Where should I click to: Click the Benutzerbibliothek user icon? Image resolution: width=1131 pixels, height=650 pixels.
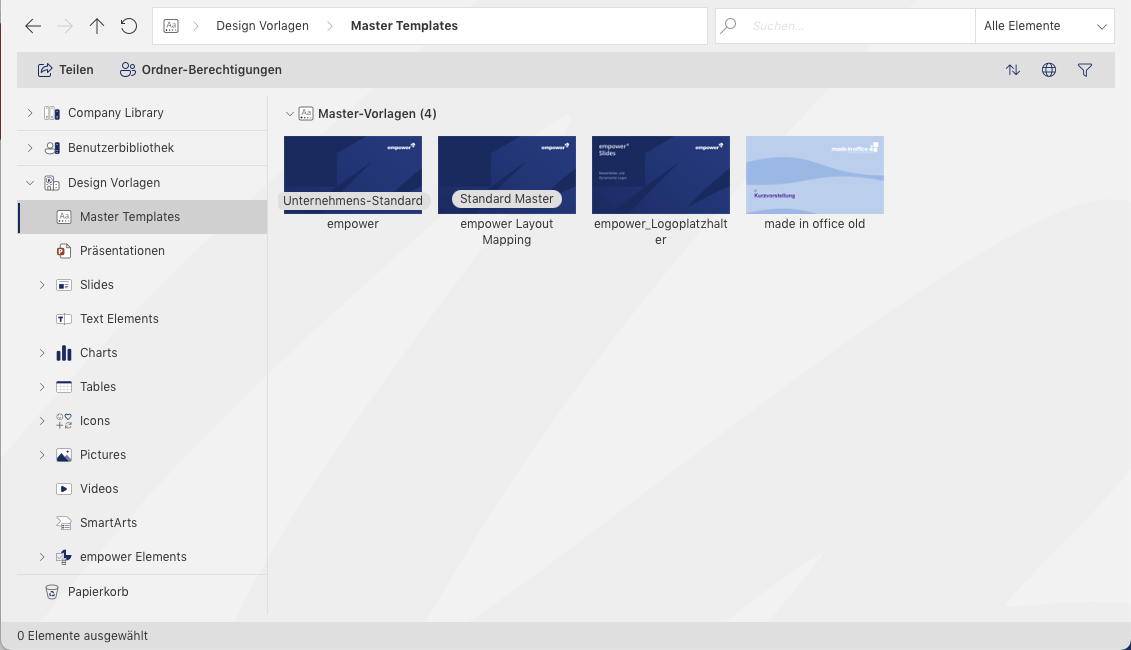[52, 148]
